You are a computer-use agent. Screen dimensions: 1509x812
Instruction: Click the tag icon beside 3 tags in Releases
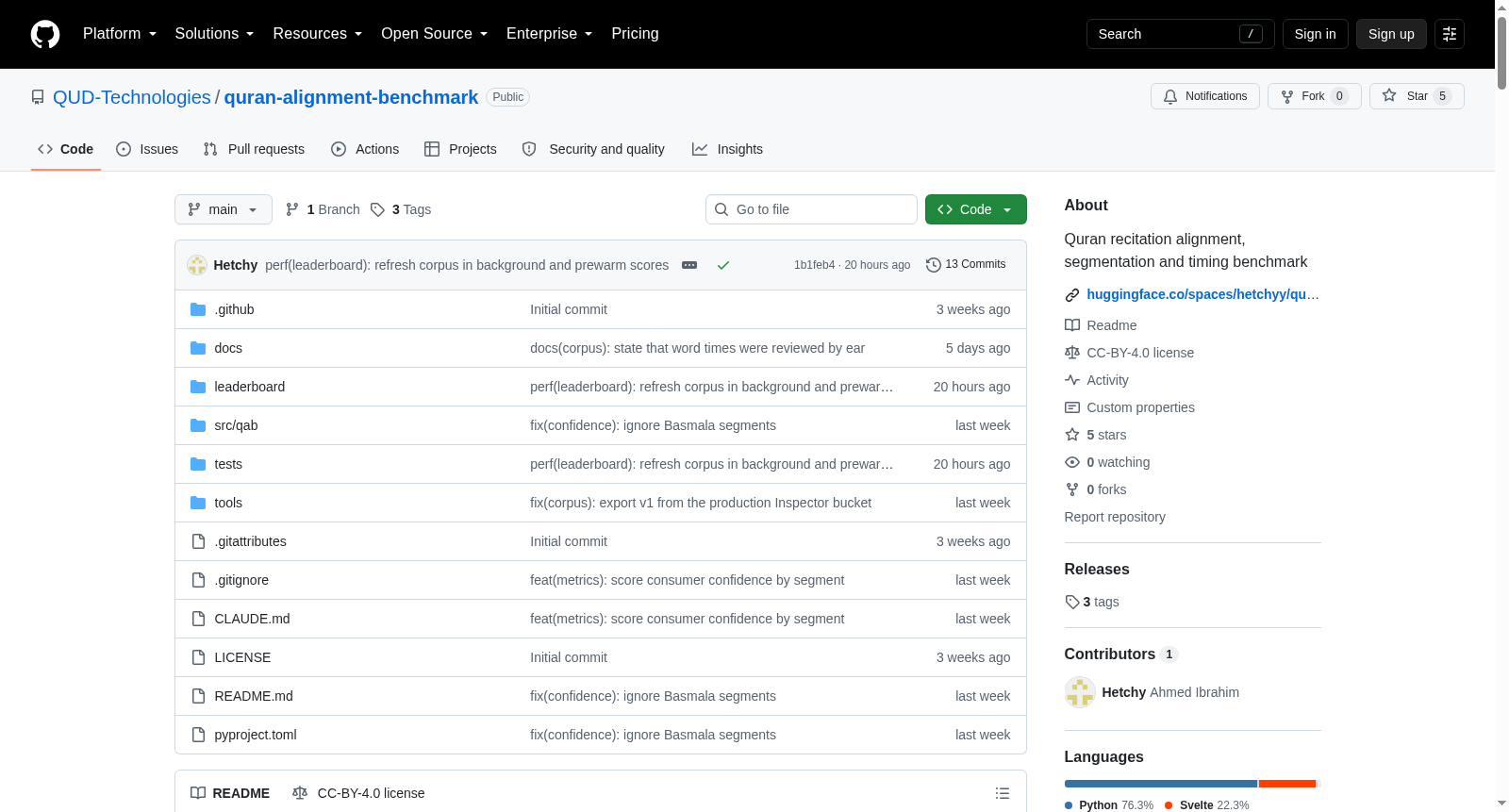coord(1072,602)
